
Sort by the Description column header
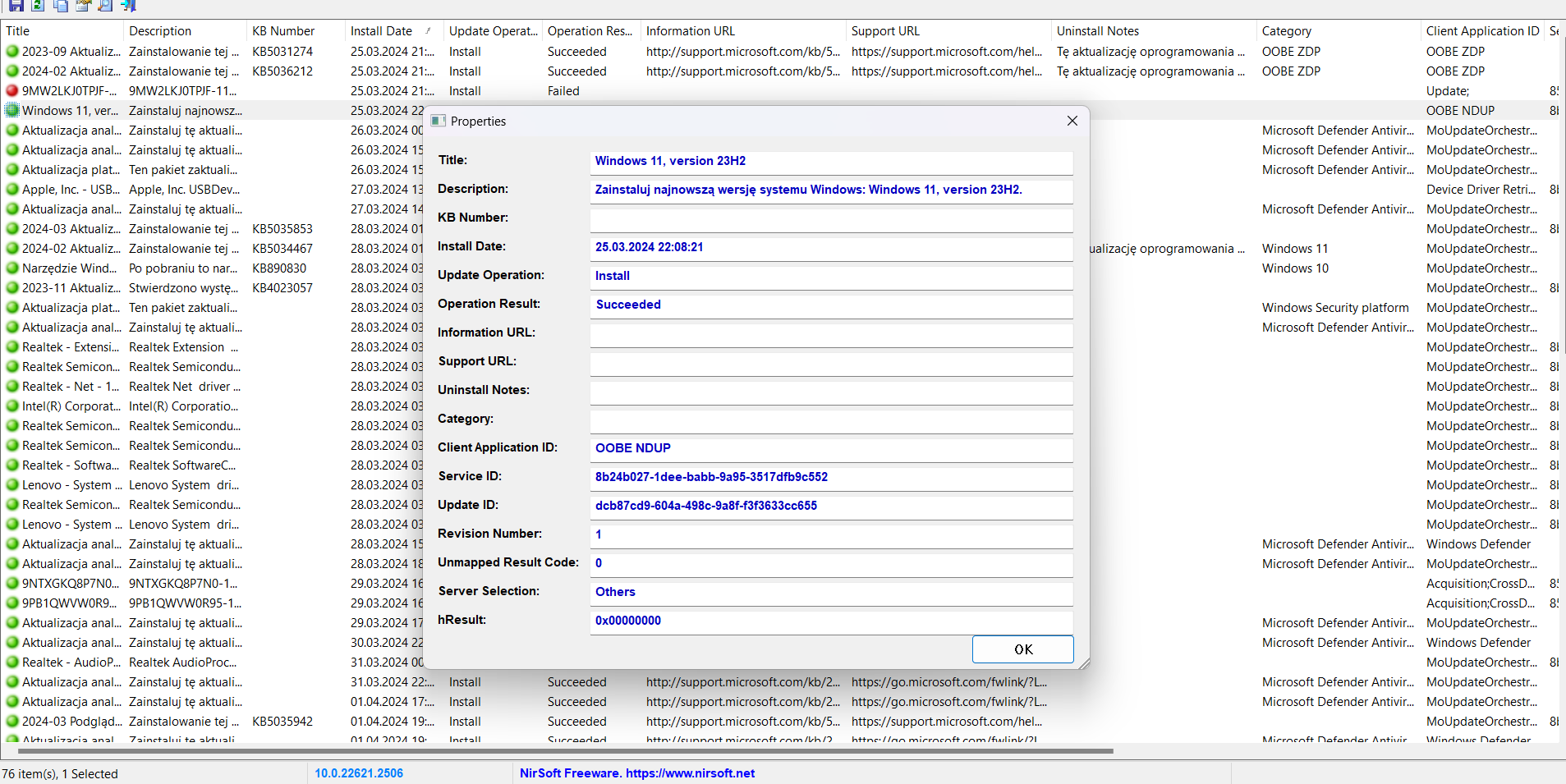click(x=185, y=31)
